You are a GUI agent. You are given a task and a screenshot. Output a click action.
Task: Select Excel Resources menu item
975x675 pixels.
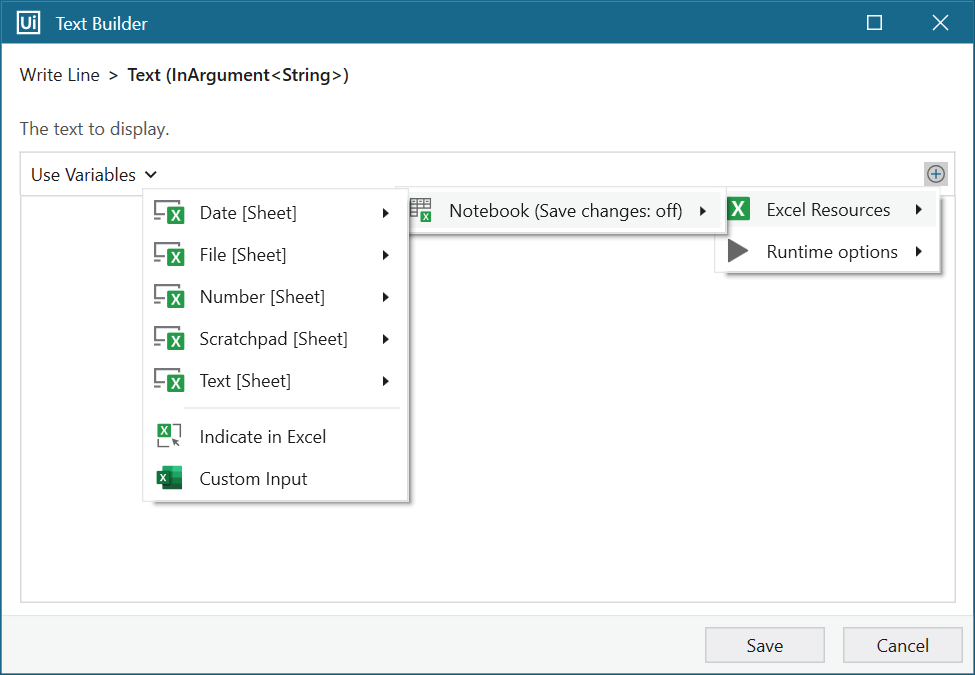827,210
